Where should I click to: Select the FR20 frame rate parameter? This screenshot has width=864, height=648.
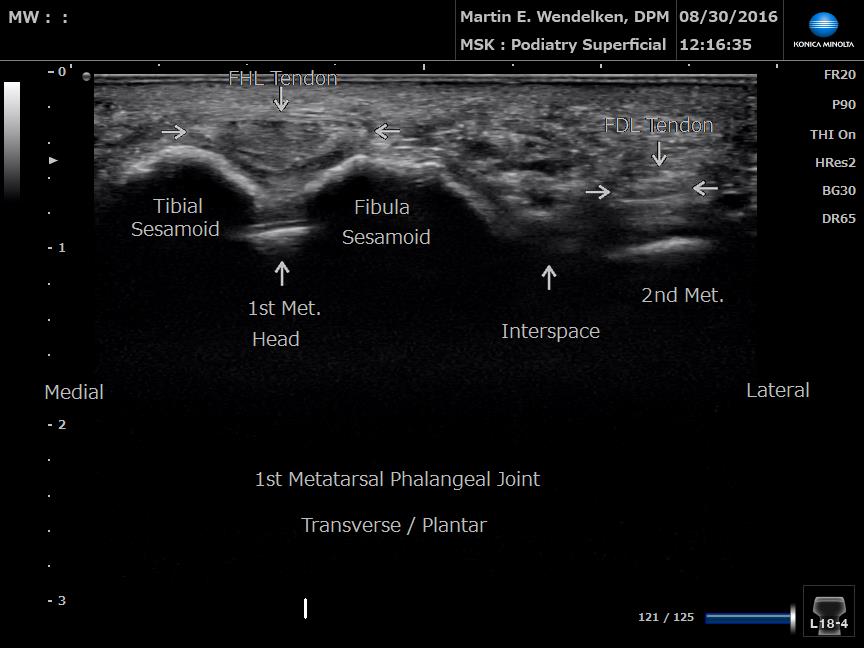pyautogui.click(x=839, y=75)
